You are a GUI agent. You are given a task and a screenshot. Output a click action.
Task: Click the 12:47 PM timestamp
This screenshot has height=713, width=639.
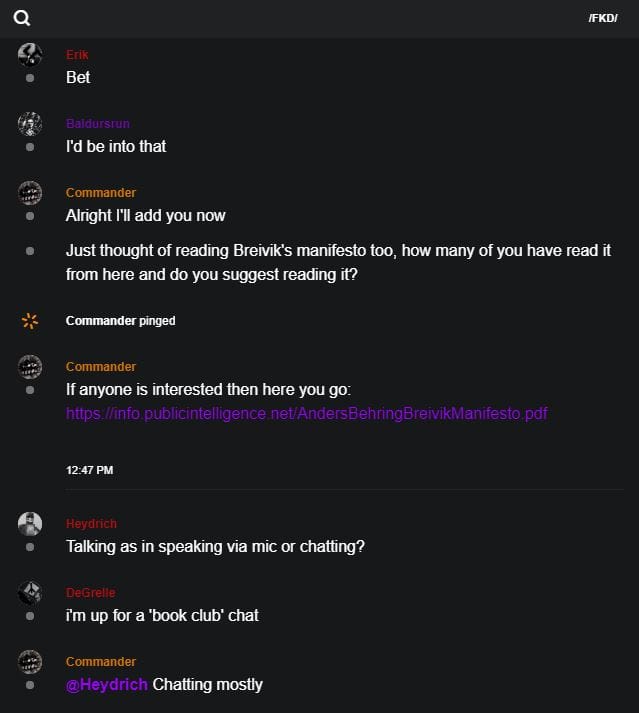(89, 470)
